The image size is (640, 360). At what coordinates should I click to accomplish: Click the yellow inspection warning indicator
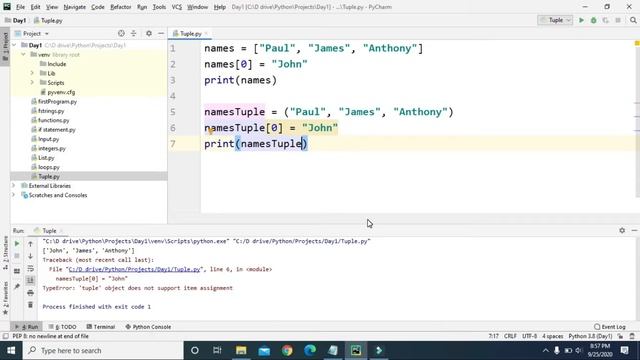click(x=637, y=43)
